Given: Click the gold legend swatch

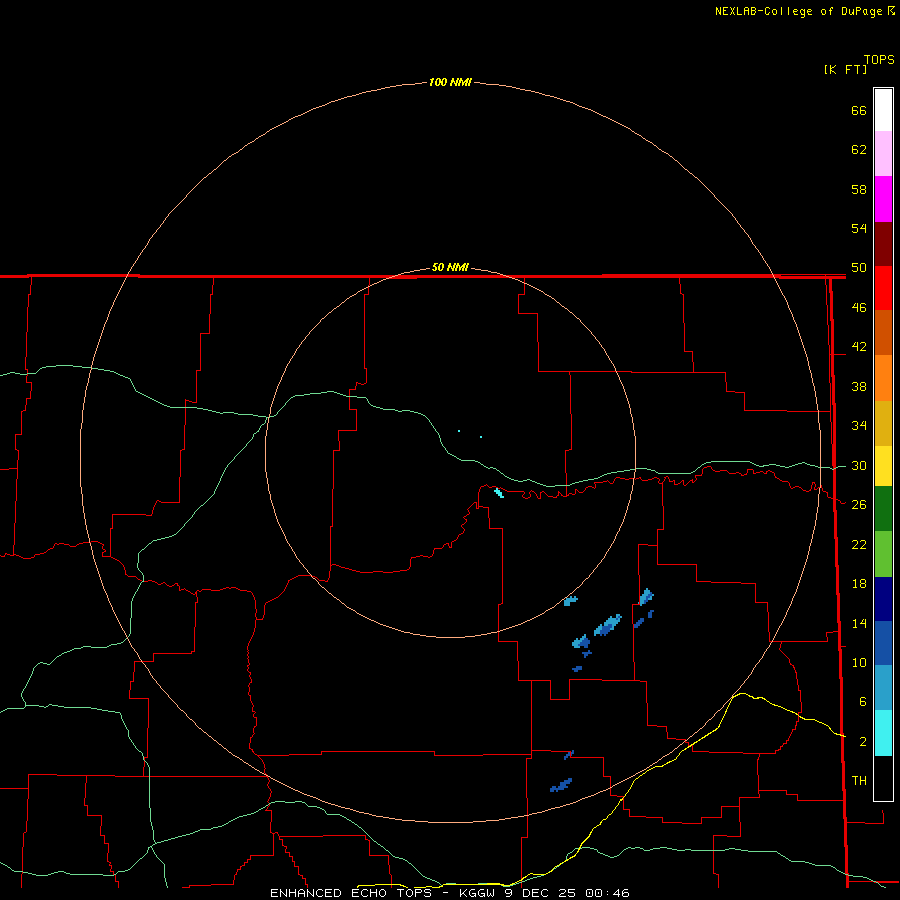Looking at the screenshot, I should pyautogui.click(x=883, y=423).
